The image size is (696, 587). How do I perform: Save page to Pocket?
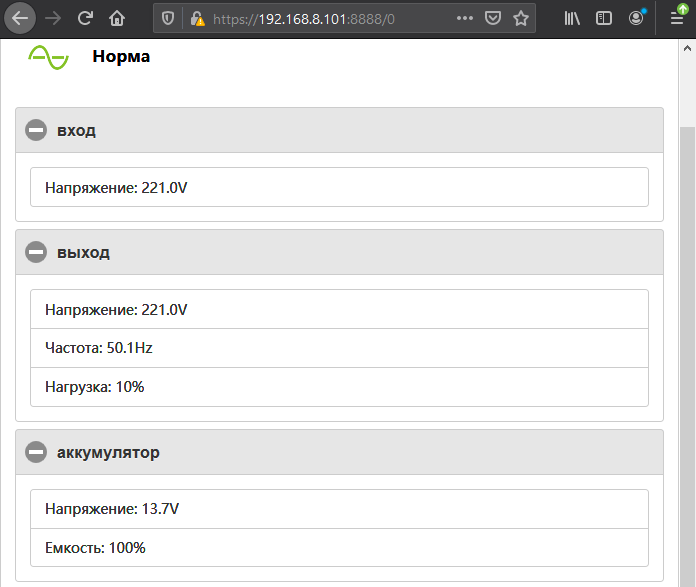[x=493, y=18]
